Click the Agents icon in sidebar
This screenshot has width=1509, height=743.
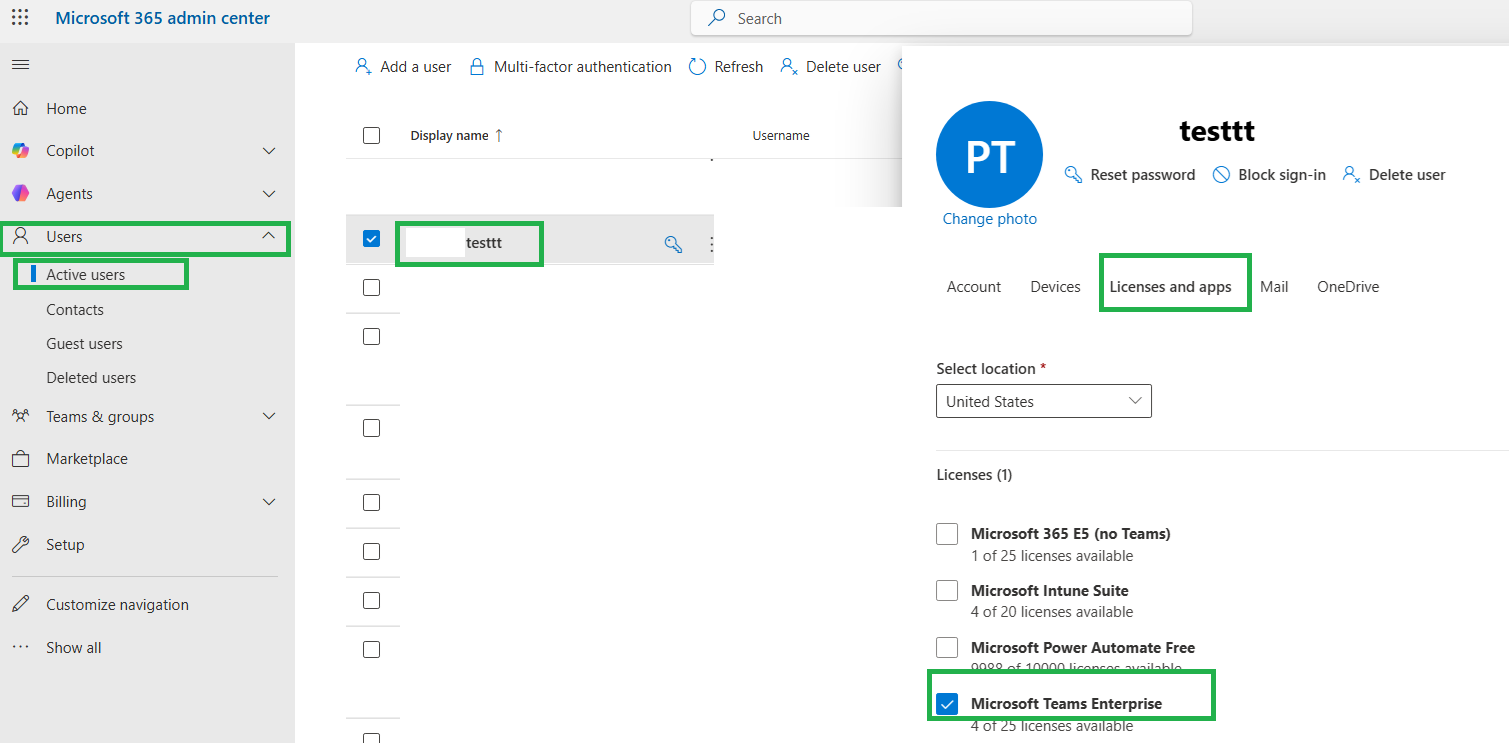[x=20, y=193]
